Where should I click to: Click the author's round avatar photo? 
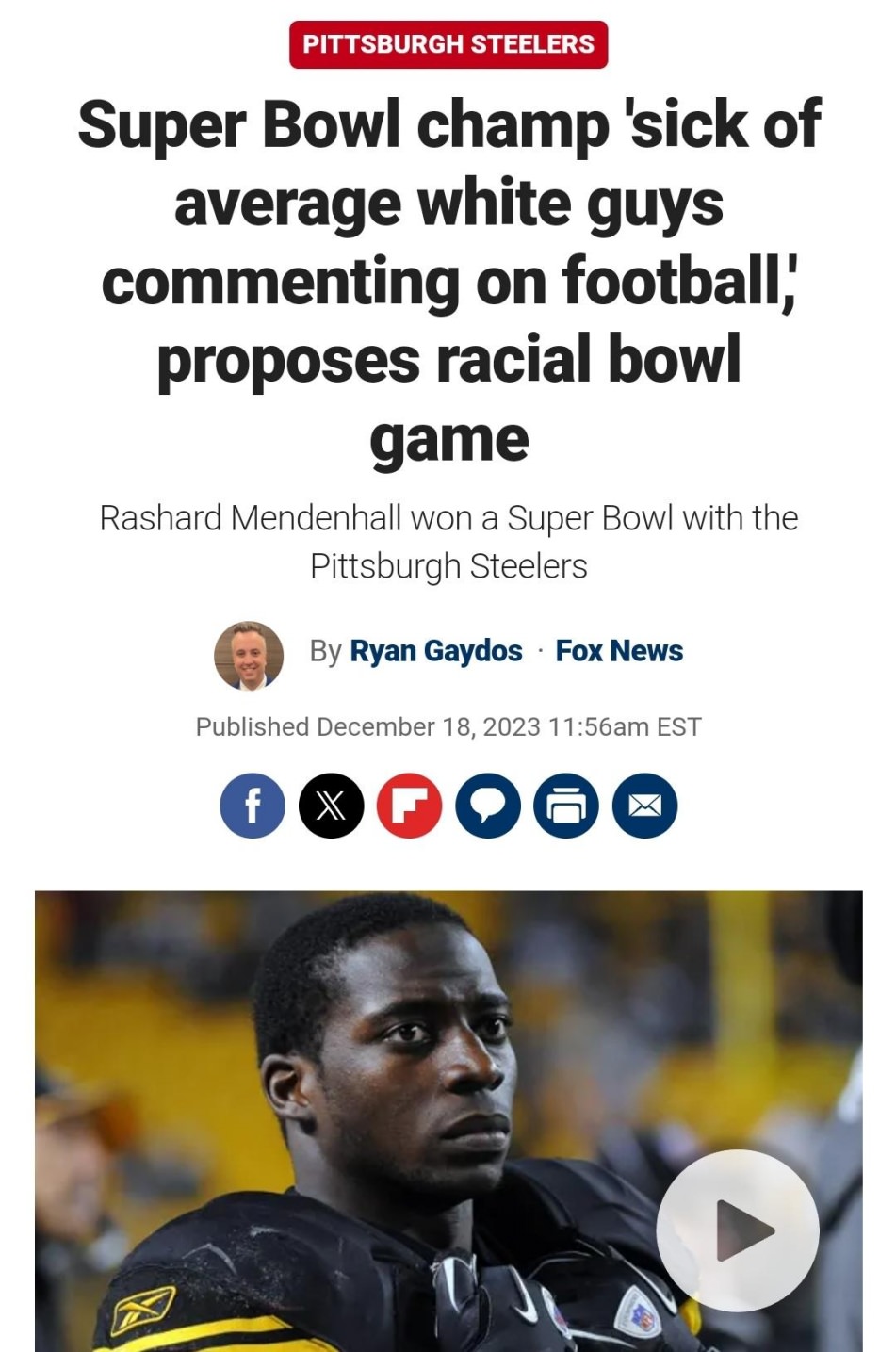tap(249, 656)
